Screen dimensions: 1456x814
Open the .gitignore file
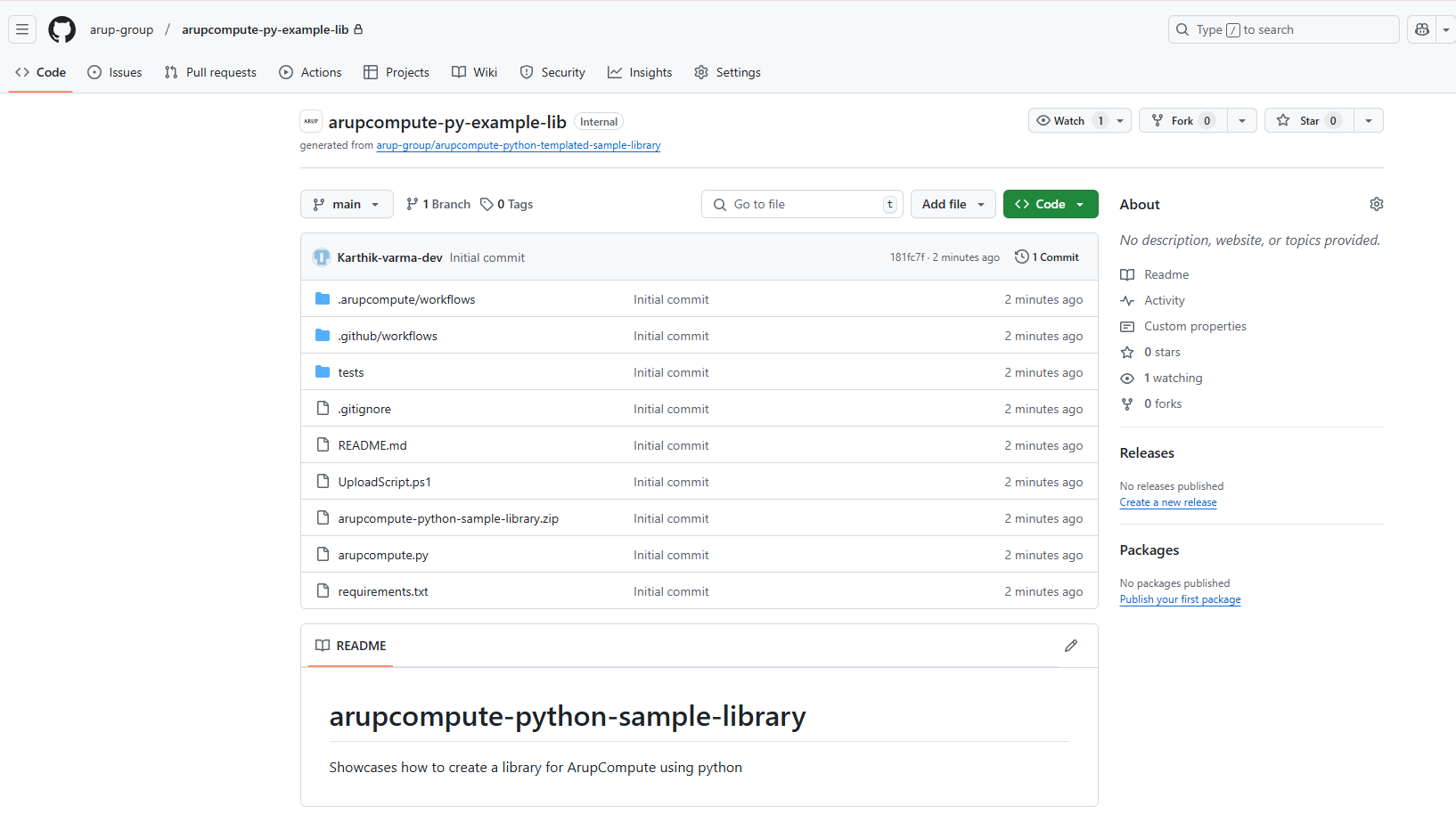click(x=364, y=409)
